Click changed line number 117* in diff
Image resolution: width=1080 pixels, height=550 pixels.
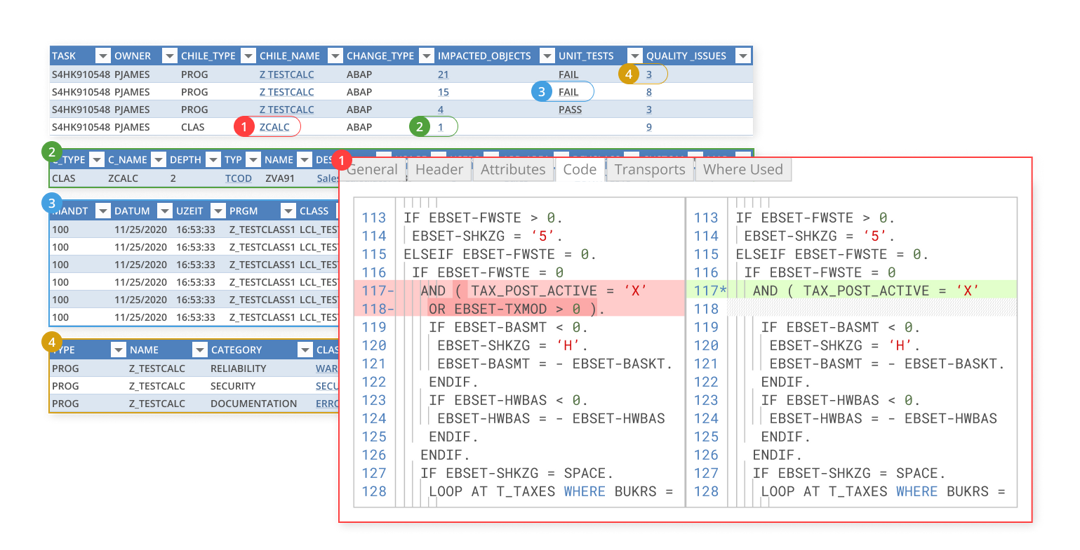709,290
